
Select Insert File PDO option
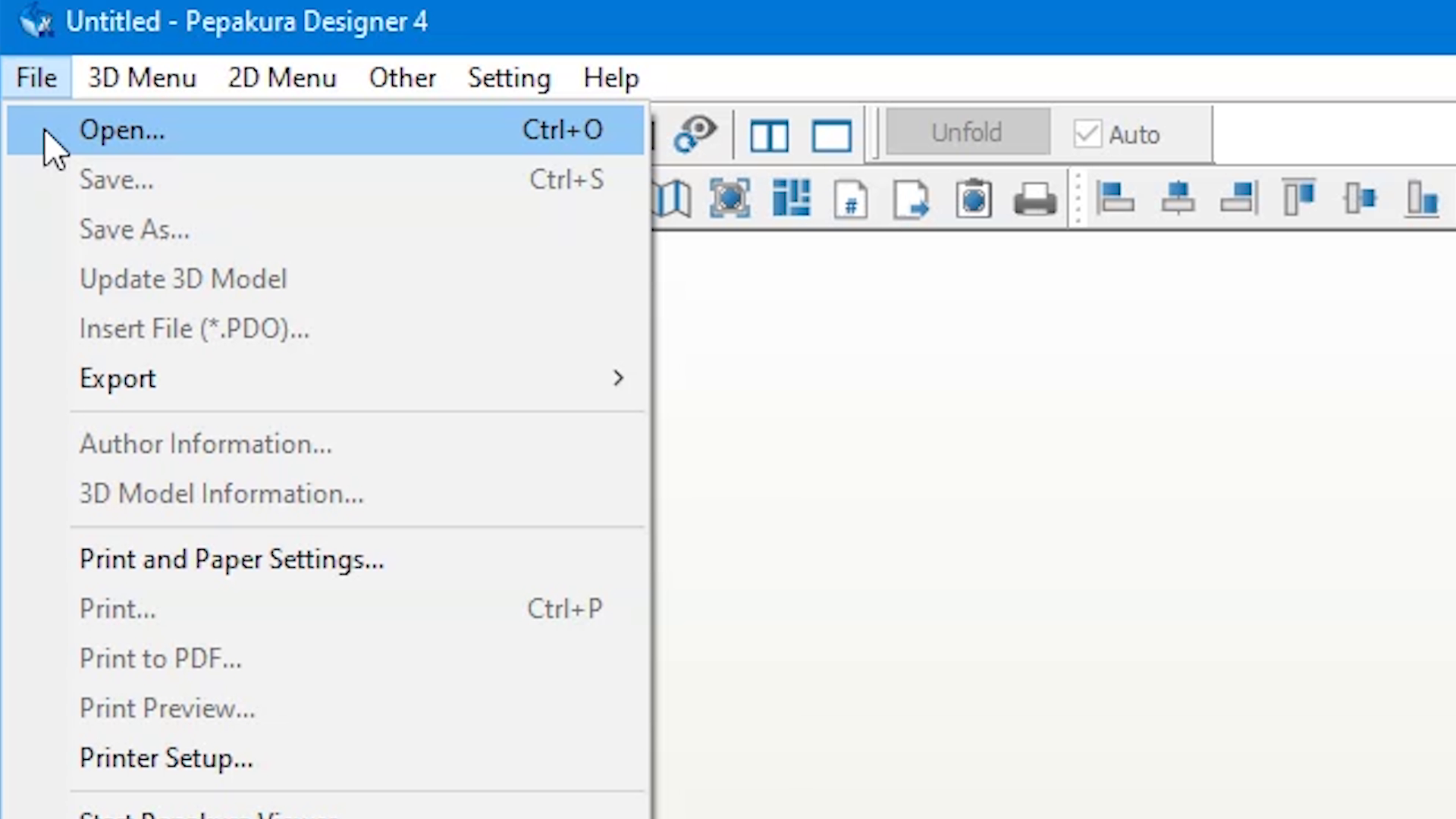194,328
